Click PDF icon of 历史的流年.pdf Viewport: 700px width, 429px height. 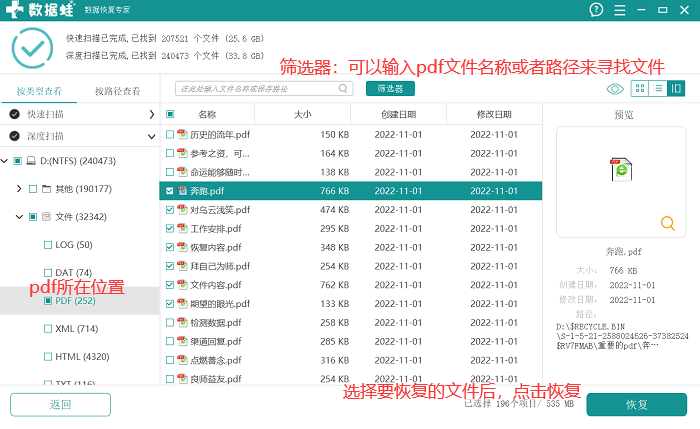click(182, 134)
